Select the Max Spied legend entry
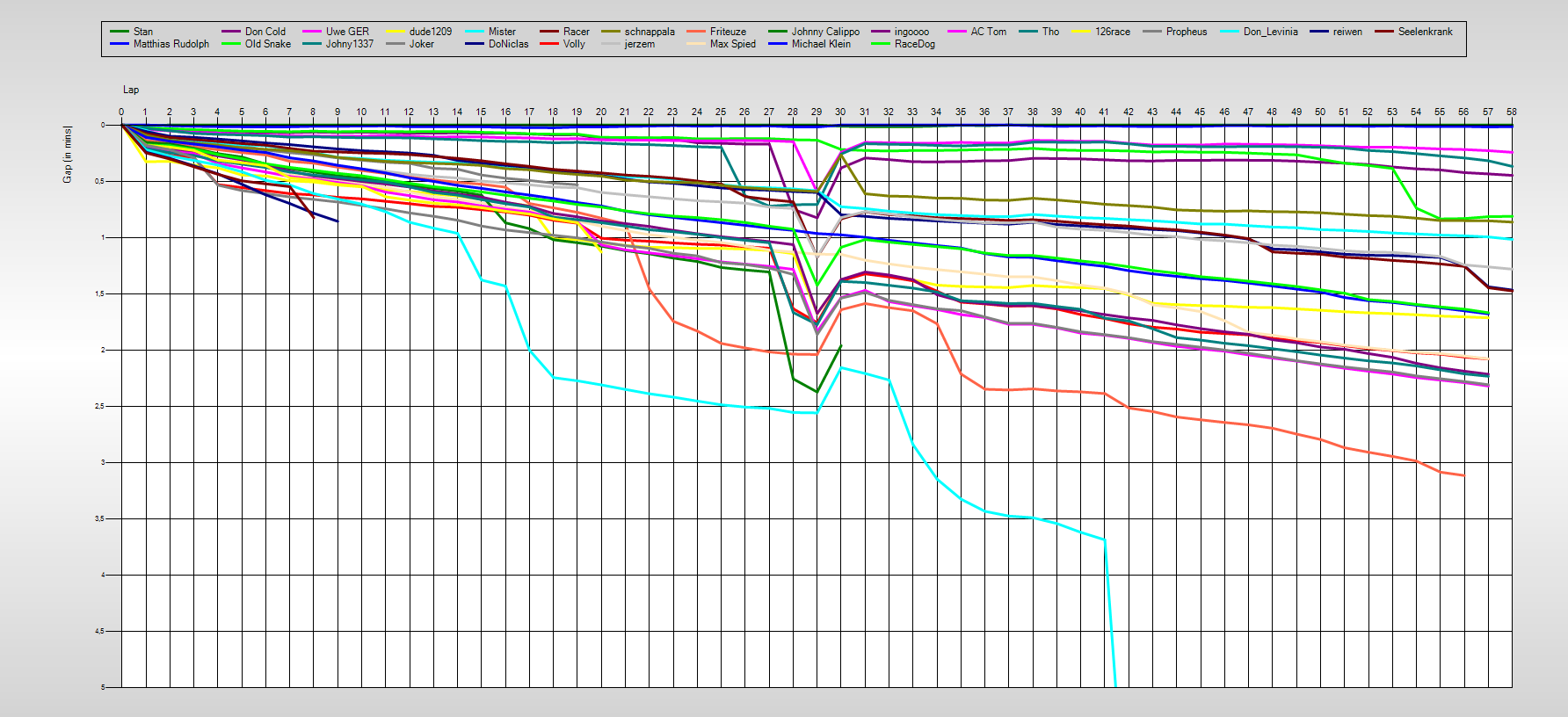Screen dimensions: 1568x717 point(732,44)
